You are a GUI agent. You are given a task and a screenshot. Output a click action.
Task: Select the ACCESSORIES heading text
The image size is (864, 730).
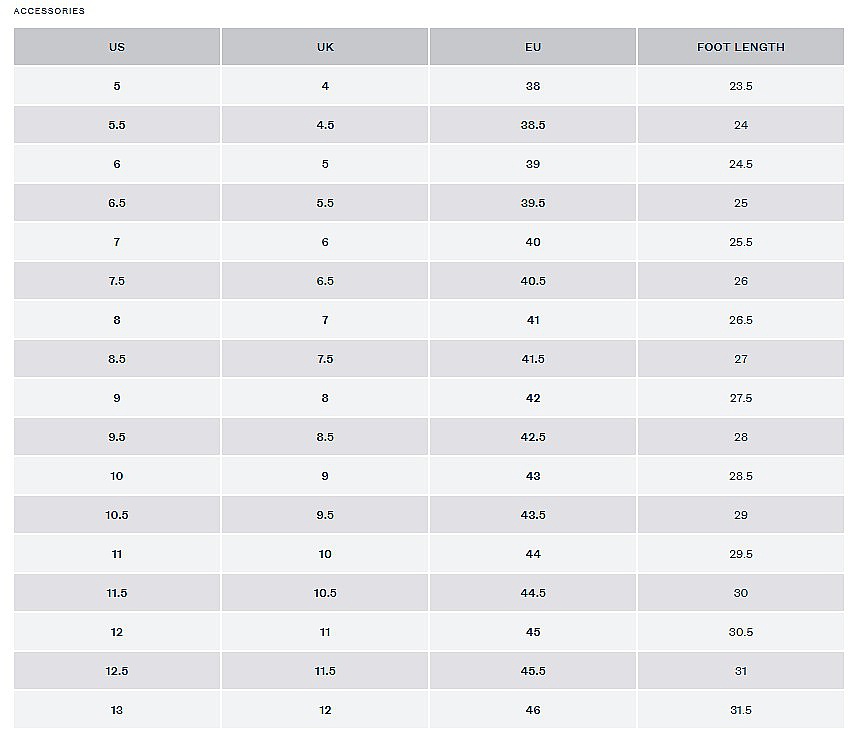49,11
